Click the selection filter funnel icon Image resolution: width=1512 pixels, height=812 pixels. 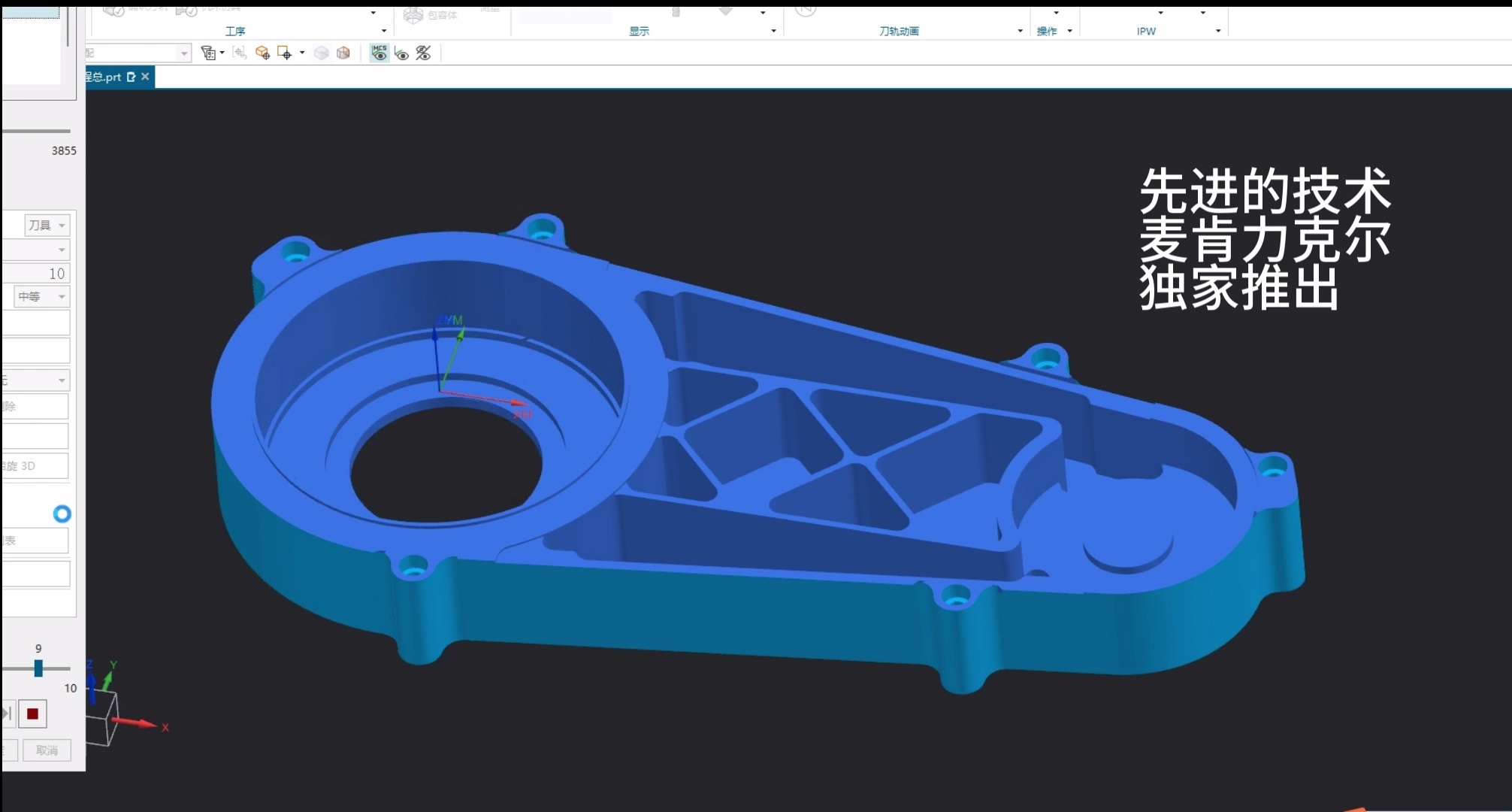[208, 53]
